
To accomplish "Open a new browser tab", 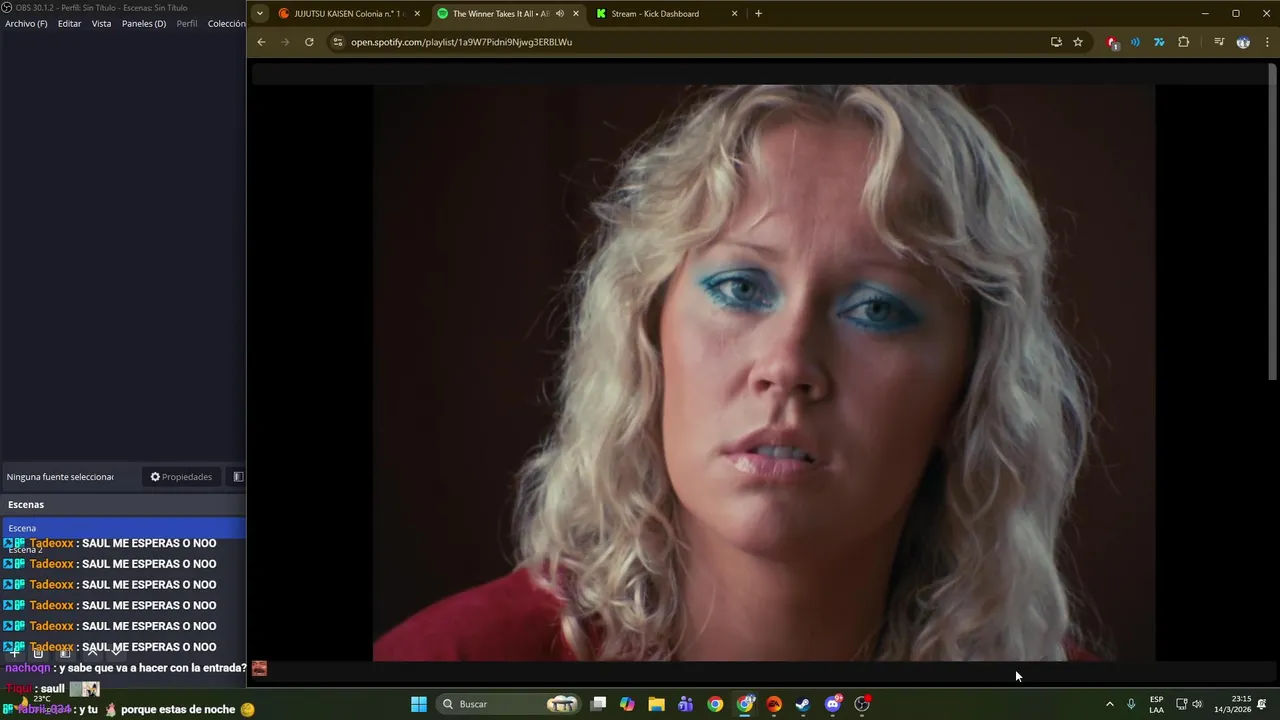I will pyautogui.click(x=758, y=14).
